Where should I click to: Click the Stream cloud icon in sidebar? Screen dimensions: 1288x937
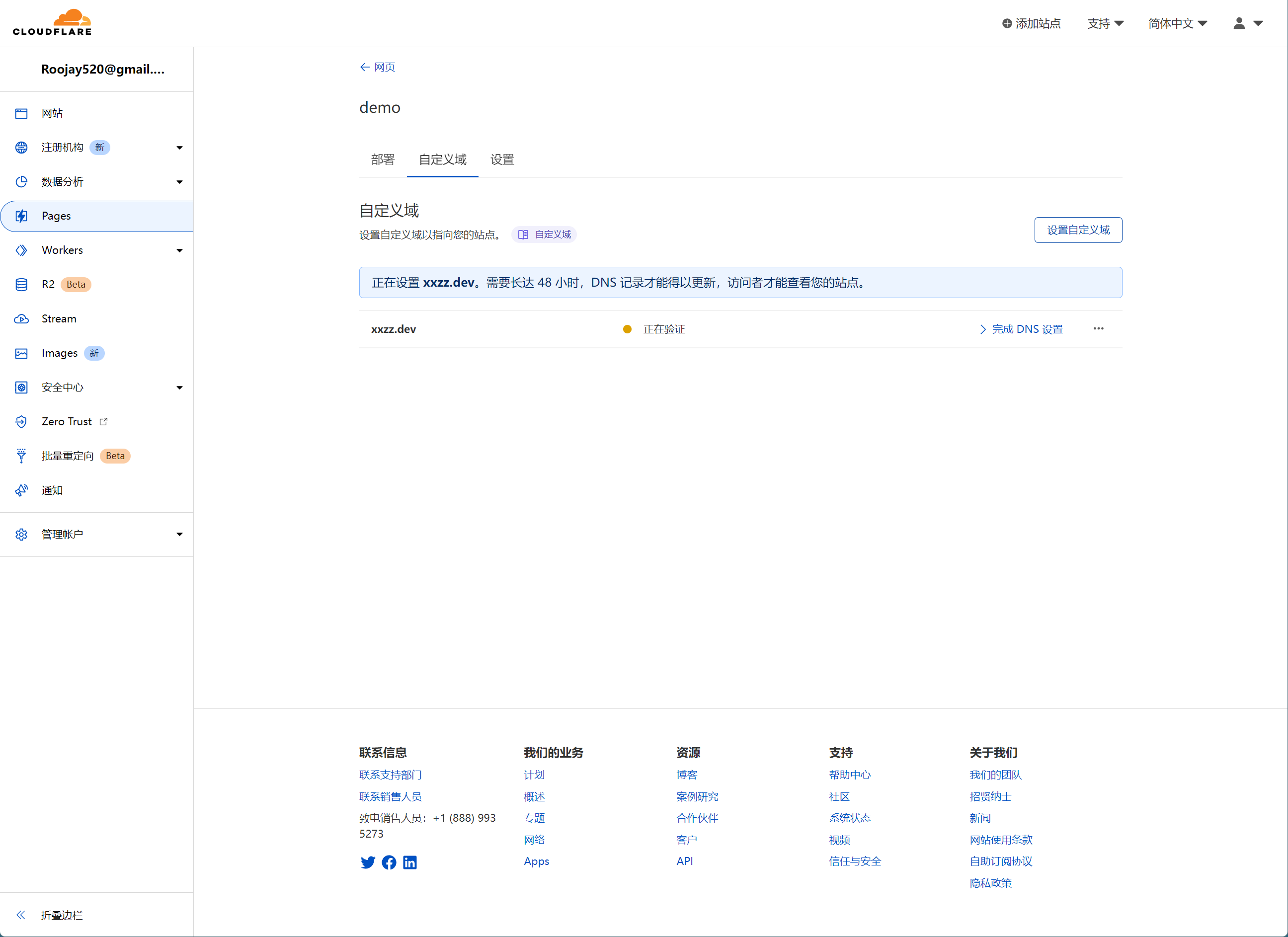point(21,318)
